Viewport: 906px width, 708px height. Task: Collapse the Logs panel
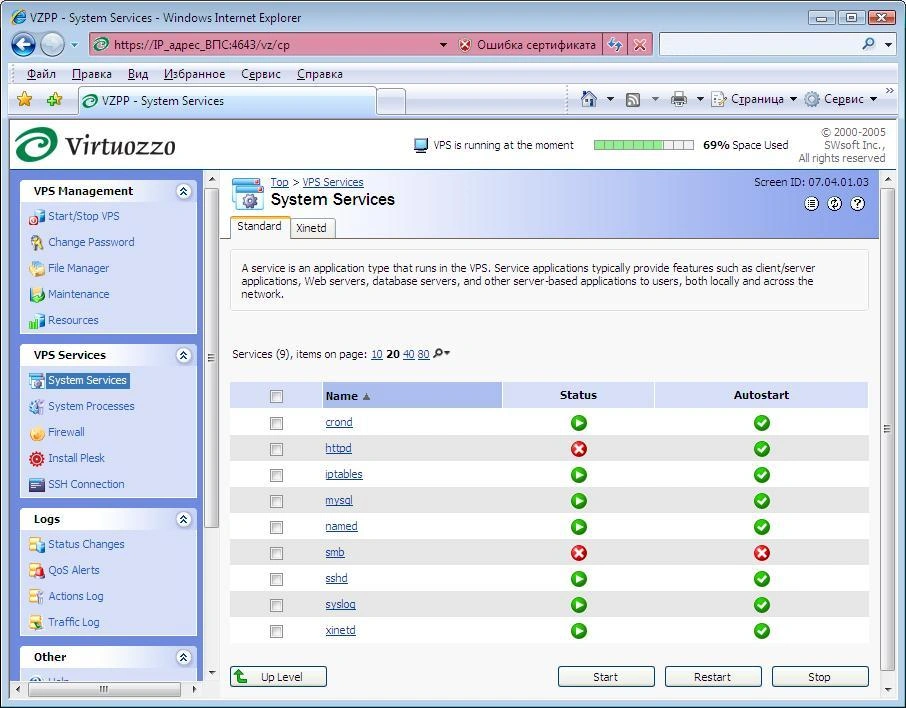coord(184,520)
